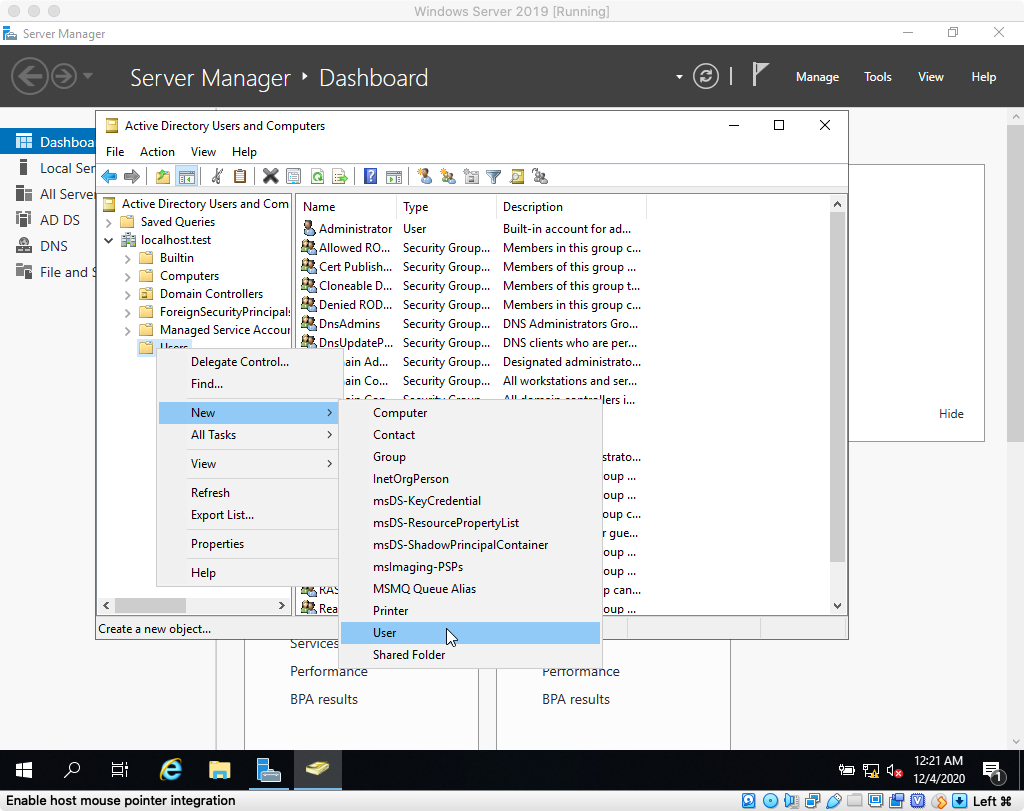Open the All Tasks submenu
The height and width of the screenshot is (811, 1024).
[x=248, y=435]
